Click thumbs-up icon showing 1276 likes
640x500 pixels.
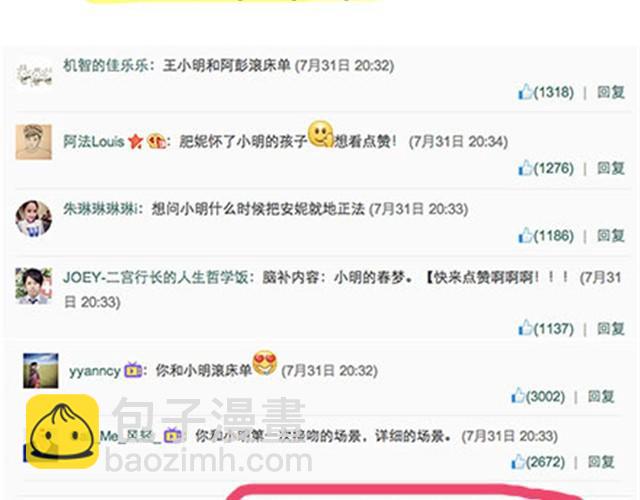(525, 167)
